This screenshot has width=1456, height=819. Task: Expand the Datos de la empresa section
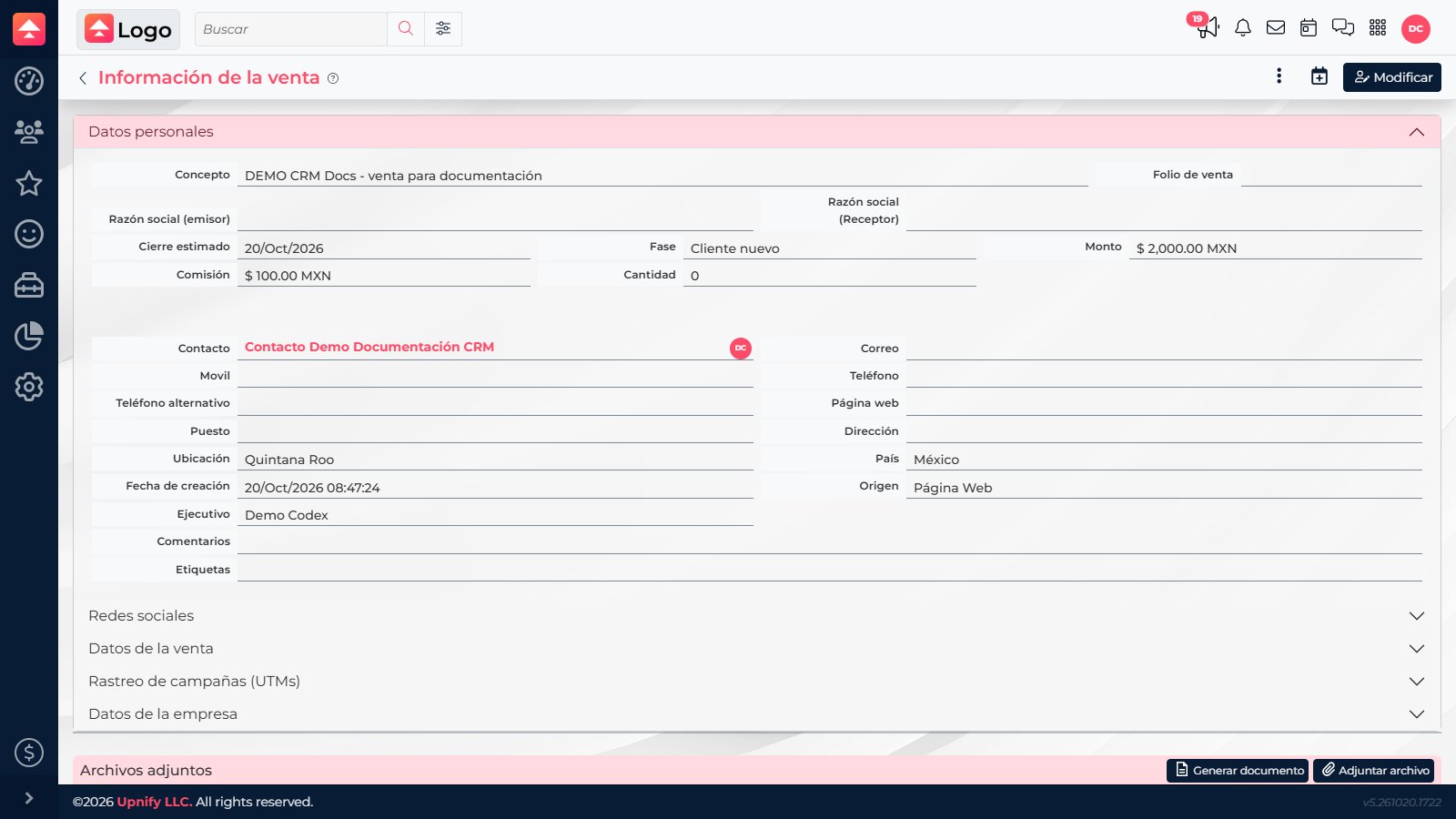pos(757,714)
